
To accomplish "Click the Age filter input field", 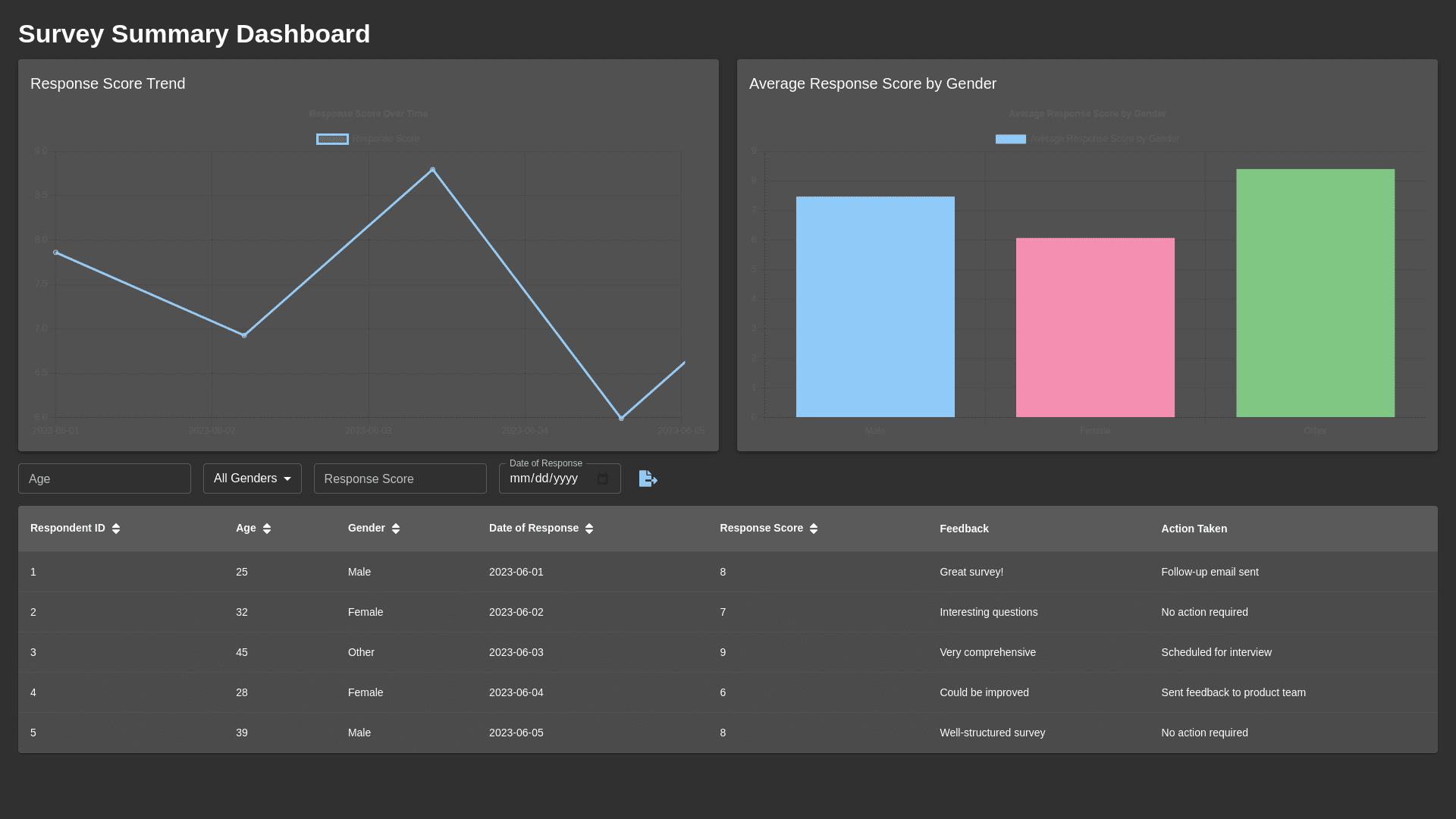I will pyautogui.click(x=104, y=479).
